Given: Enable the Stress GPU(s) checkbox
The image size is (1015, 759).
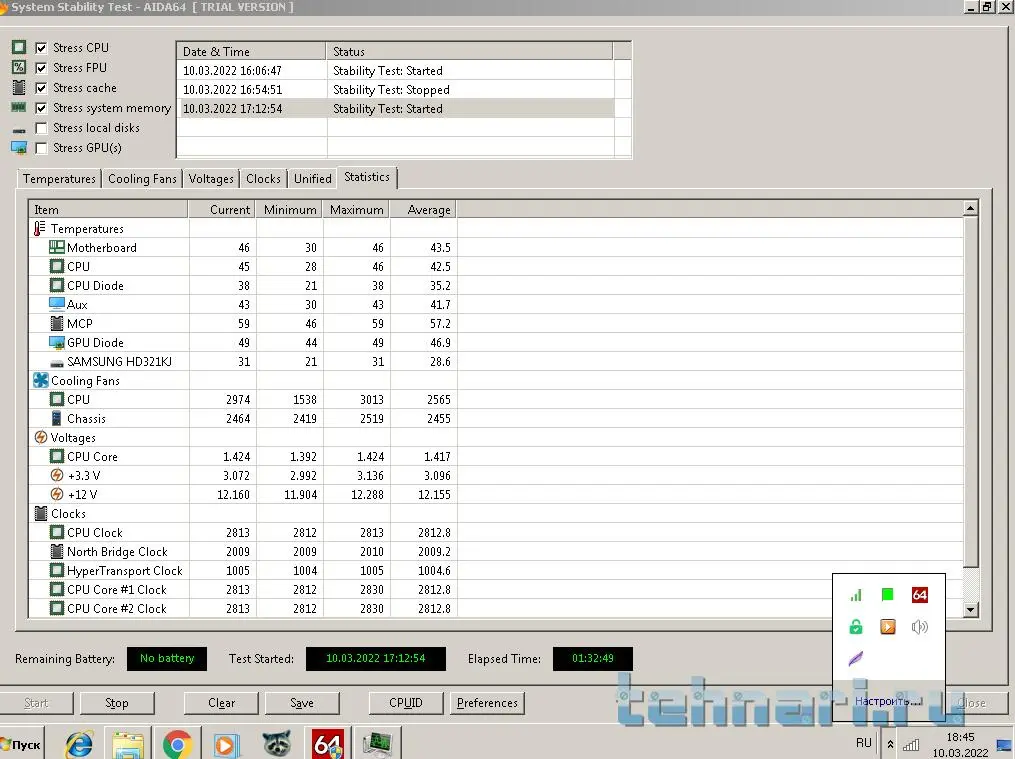Looking at the screenshot, I should point(41,148).
